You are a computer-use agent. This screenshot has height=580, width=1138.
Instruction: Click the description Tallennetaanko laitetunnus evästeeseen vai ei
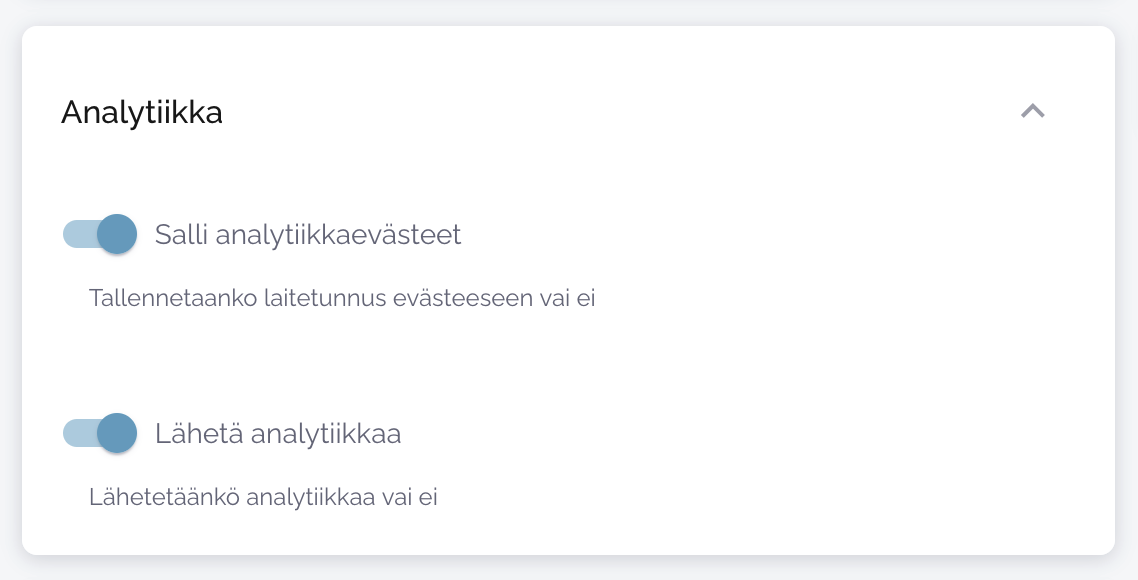(342, 298)
